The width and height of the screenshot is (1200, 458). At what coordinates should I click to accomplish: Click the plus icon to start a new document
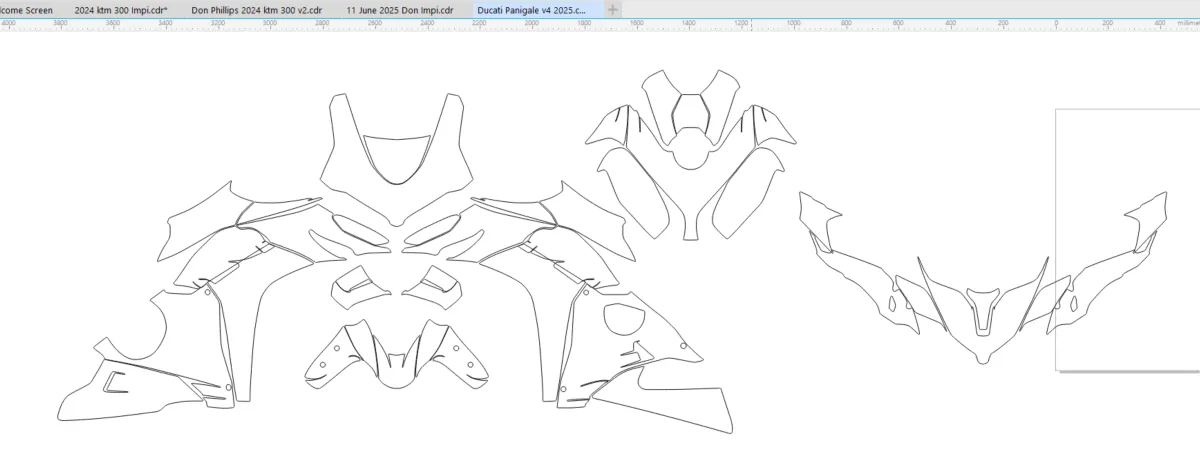pyautogui.click(x=613, y=9)
